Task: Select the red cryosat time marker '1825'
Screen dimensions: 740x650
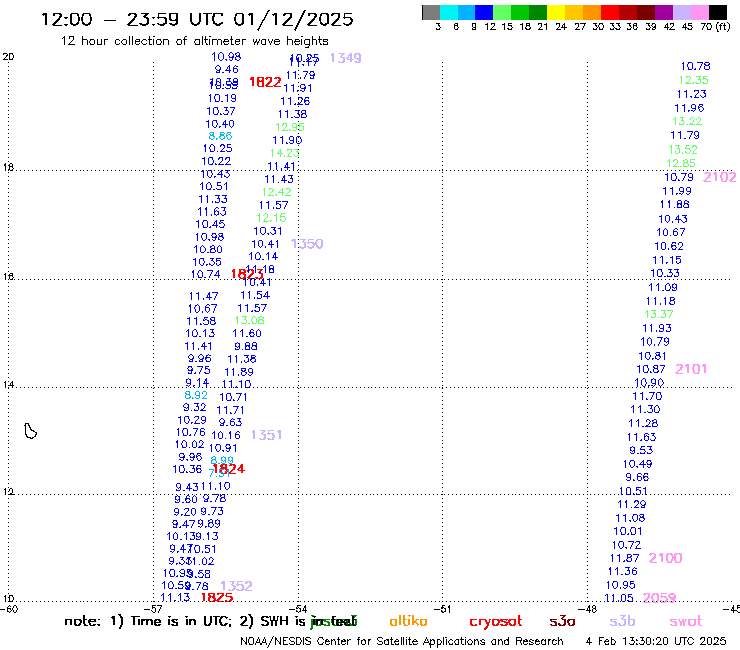Action: pyautogui.click(x=217, y=597)
